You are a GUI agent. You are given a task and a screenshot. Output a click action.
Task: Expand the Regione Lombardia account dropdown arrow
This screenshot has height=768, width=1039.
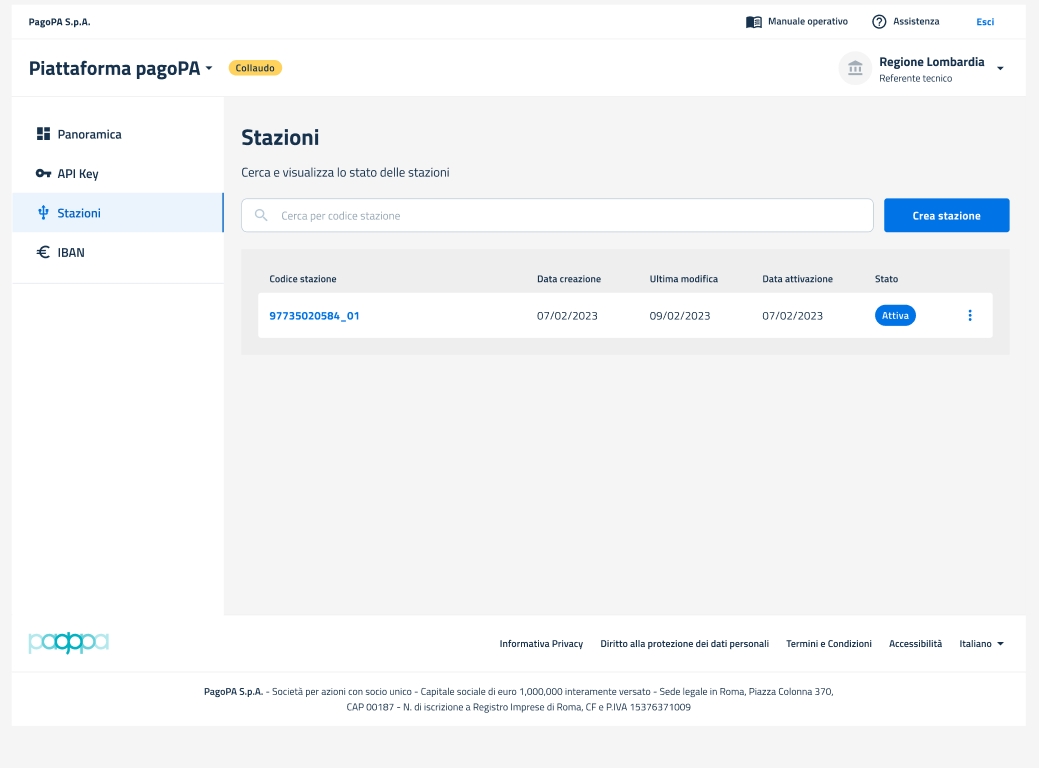pos(1000,68)
